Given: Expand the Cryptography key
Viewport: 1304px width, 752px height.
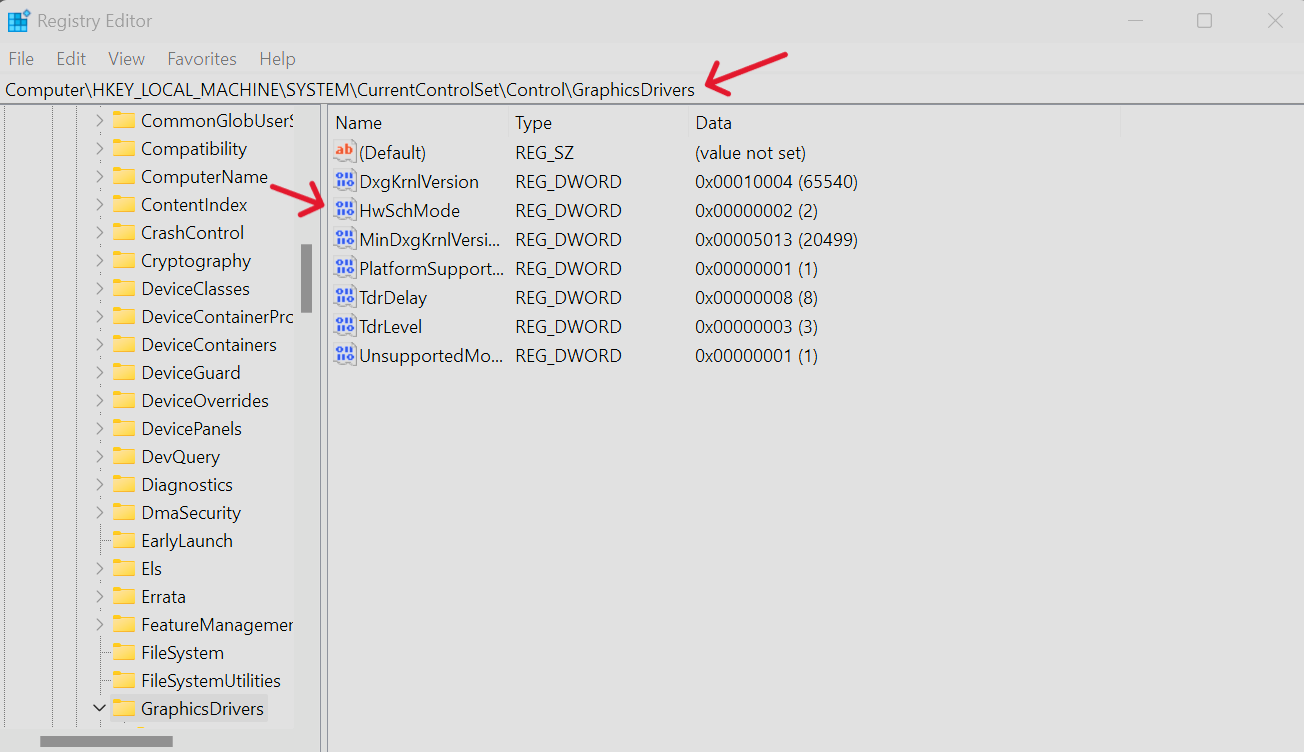Looking at the screenshot, I should [99, 260].
